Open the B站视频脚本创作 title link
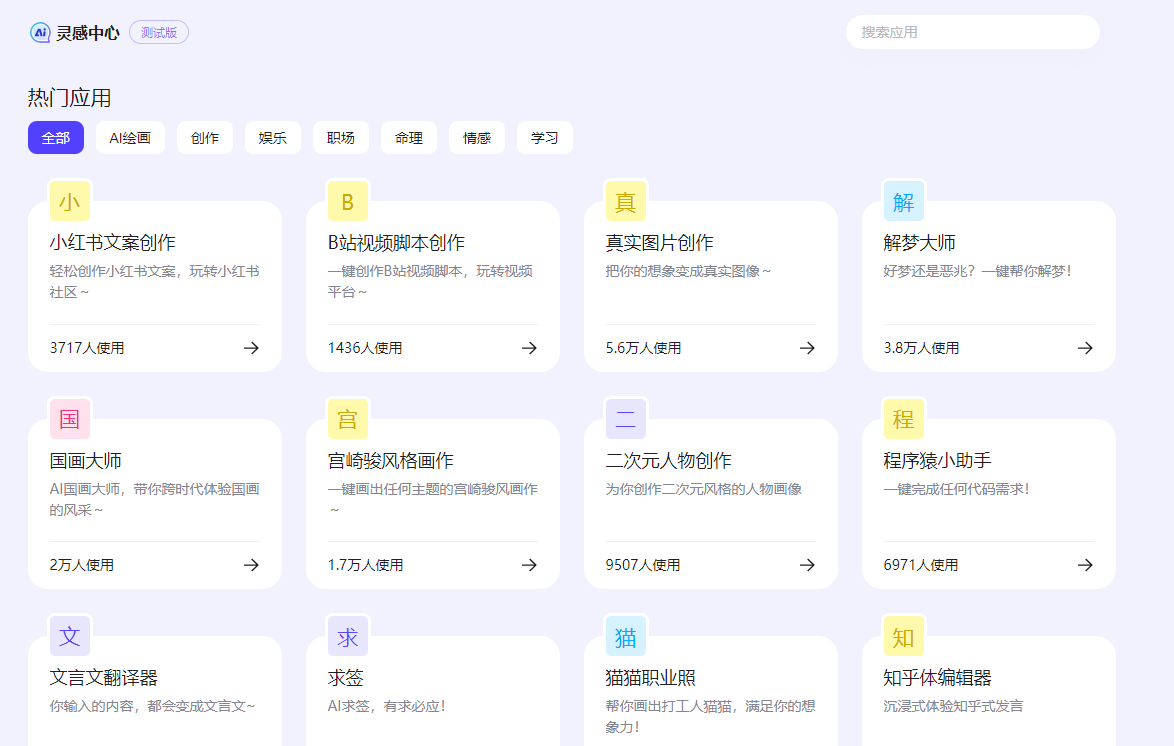 point(396,243)
